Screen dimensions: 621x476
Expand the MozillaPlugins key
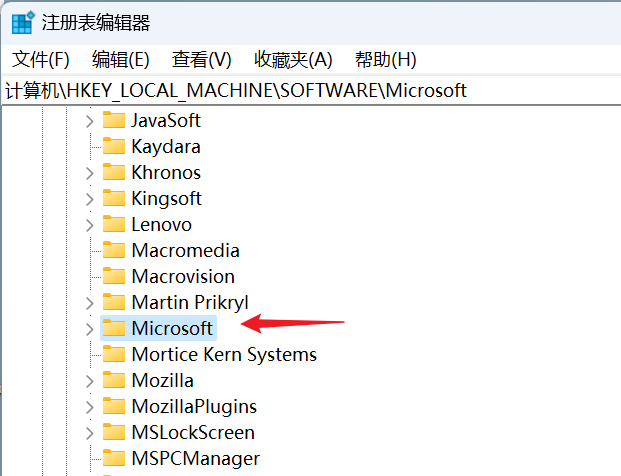[x=90, y=407]
